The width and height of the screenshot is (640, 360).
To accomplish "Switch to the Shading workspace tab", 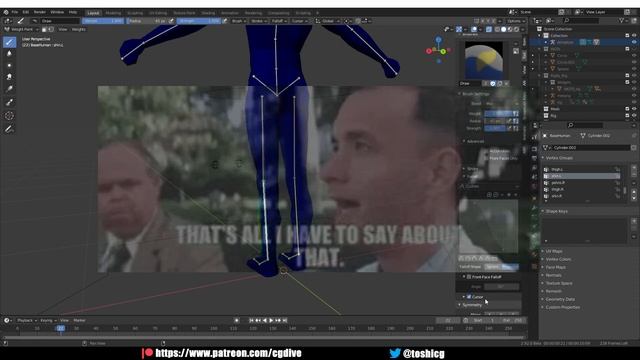I will [x=208, y=13].
